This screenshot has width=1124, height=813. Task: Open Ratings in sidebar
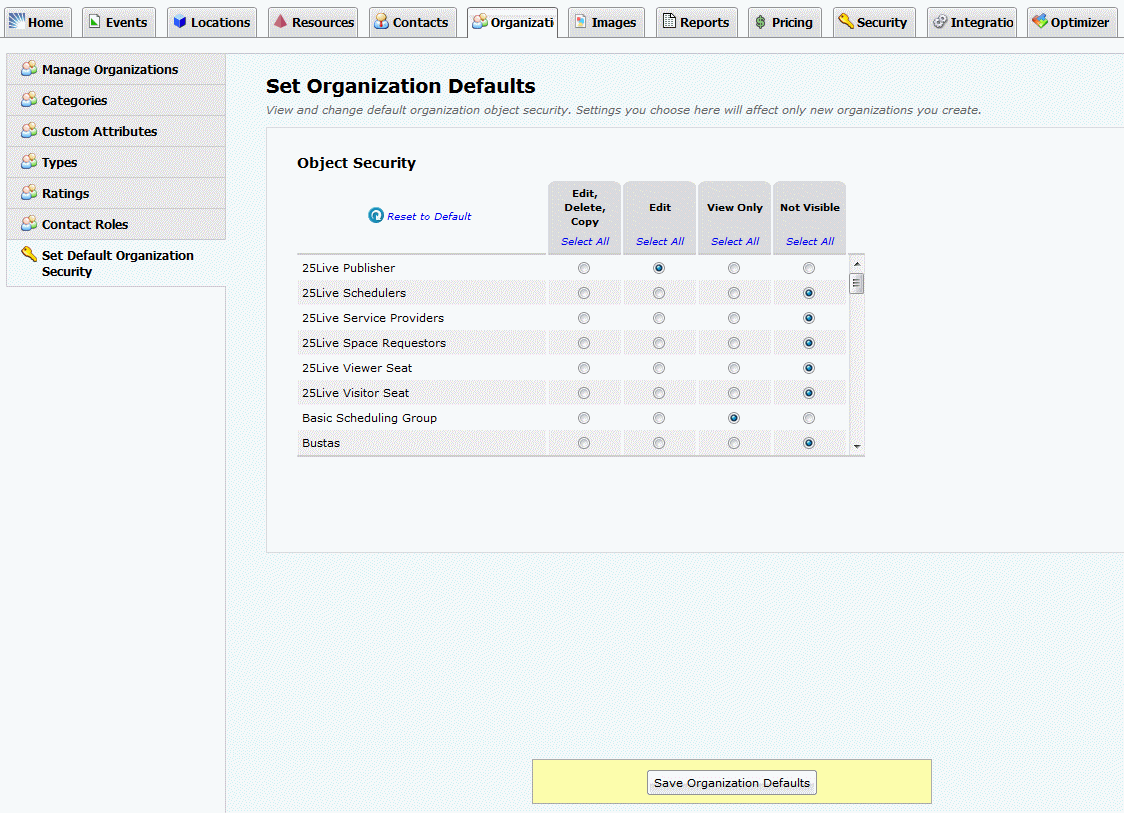tap(116, 194)
